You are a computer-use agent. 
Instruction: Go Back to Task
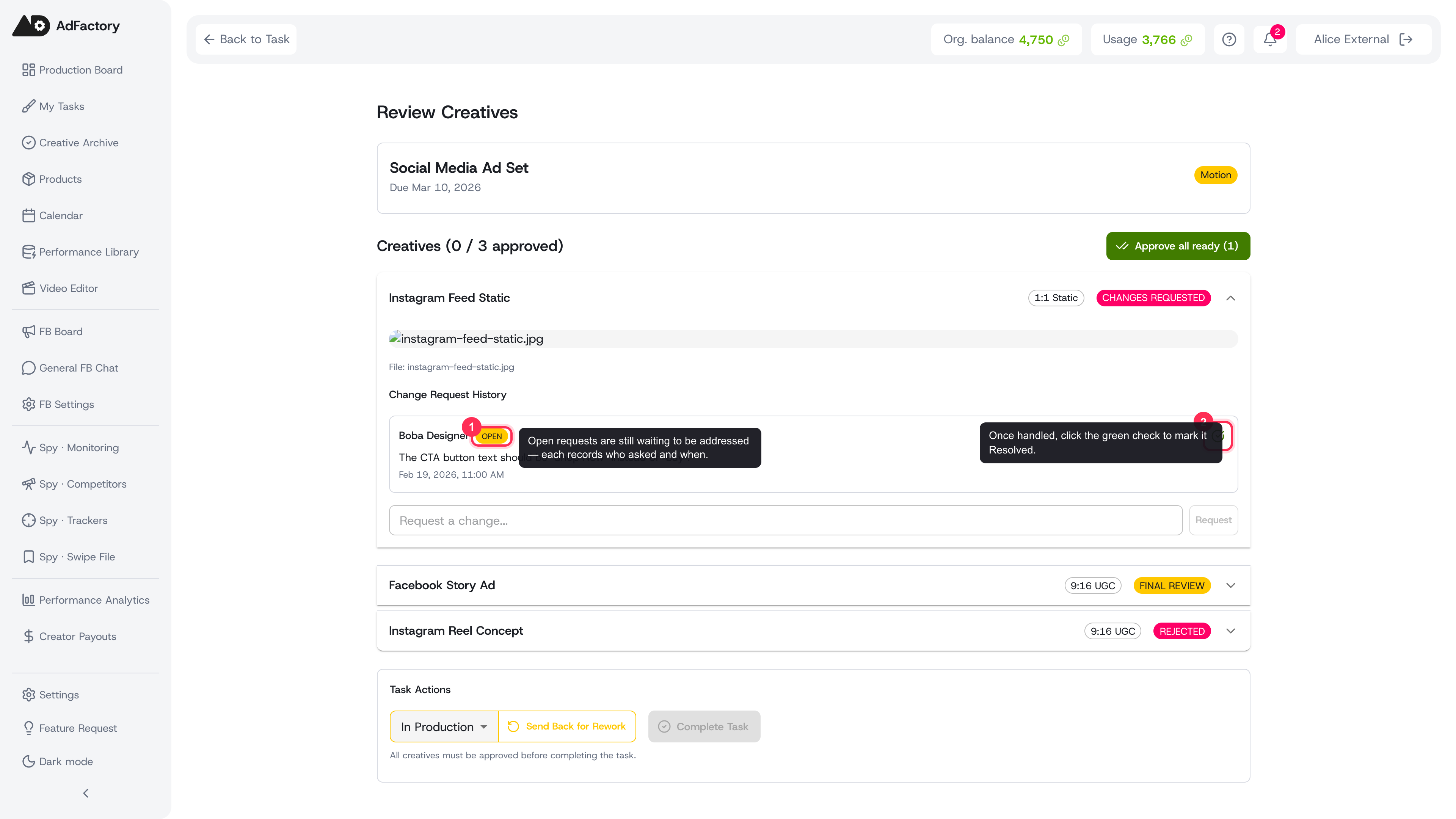coord(246,39)
